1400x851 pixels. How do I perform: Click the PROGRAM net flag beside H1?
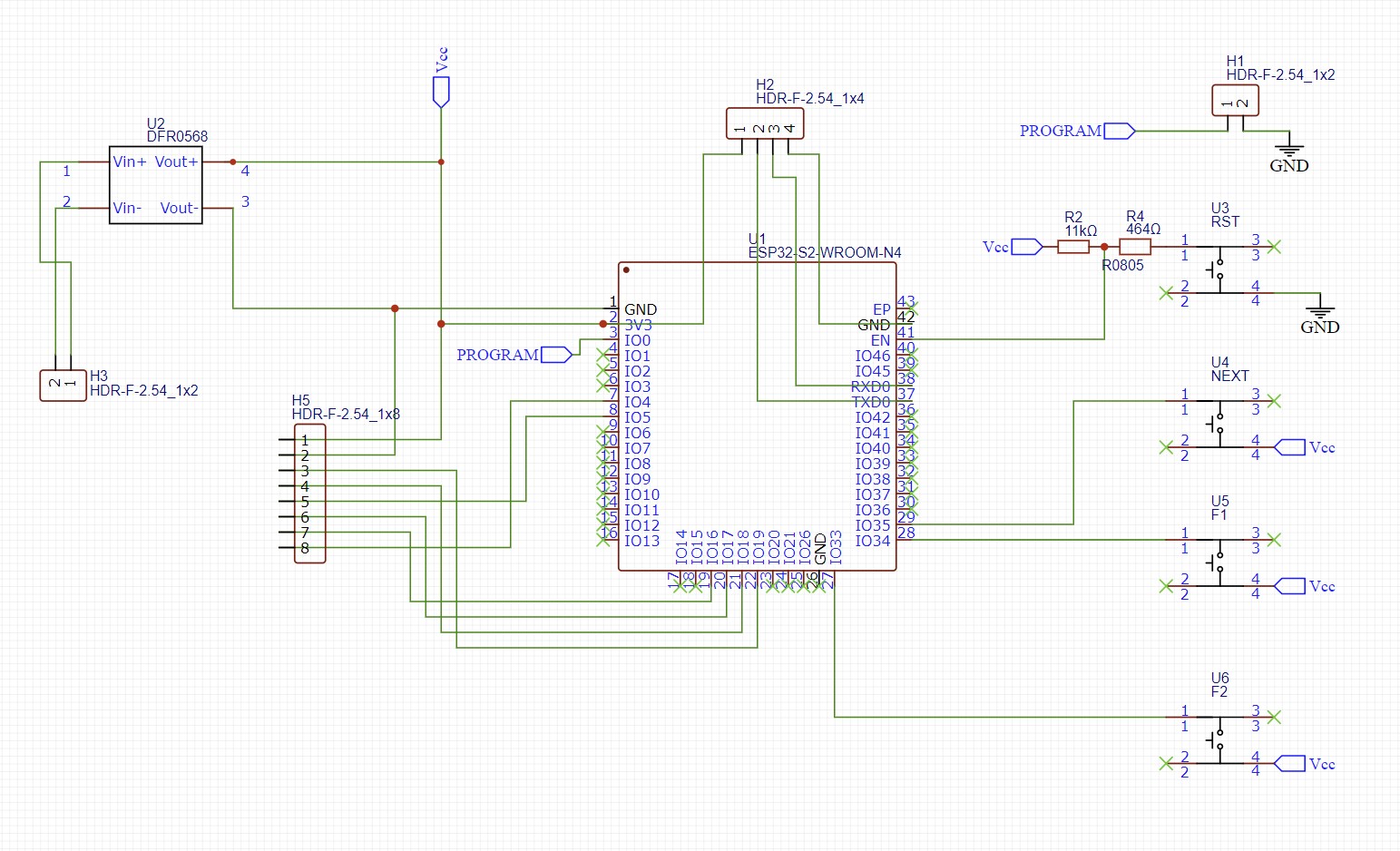(x=1119, y=131)
